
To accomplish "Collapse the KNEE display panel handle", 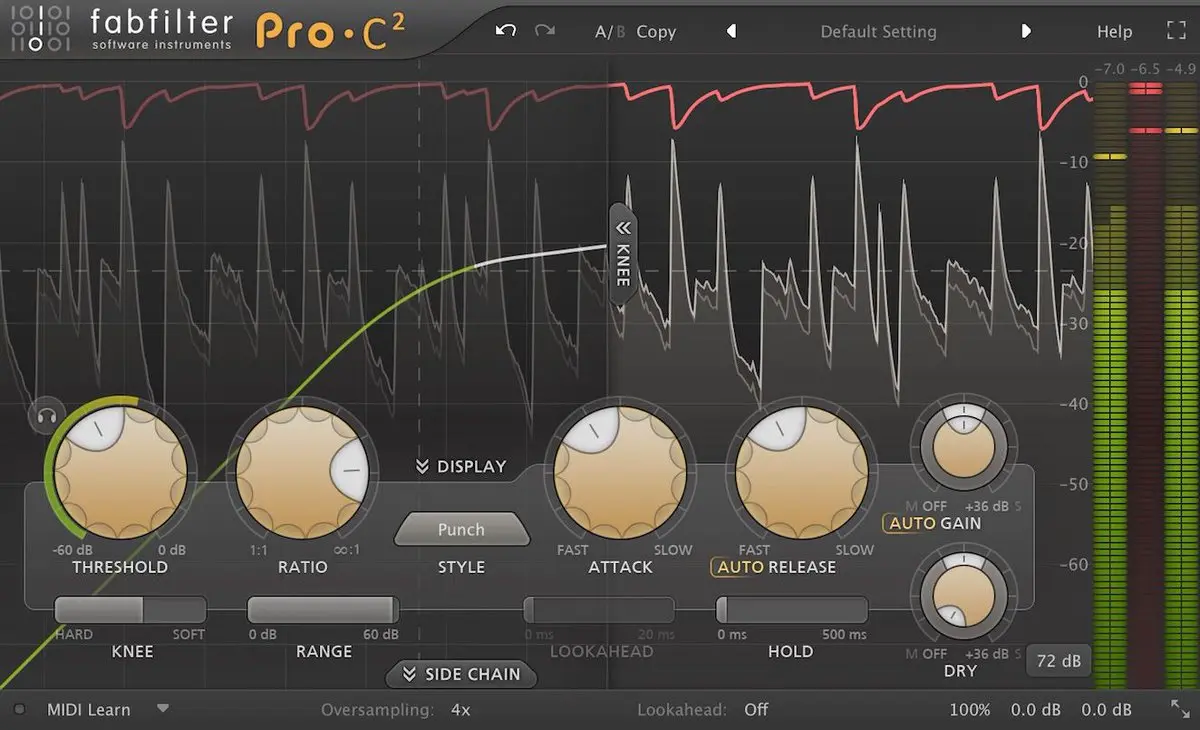I will [x=623, y=254].
